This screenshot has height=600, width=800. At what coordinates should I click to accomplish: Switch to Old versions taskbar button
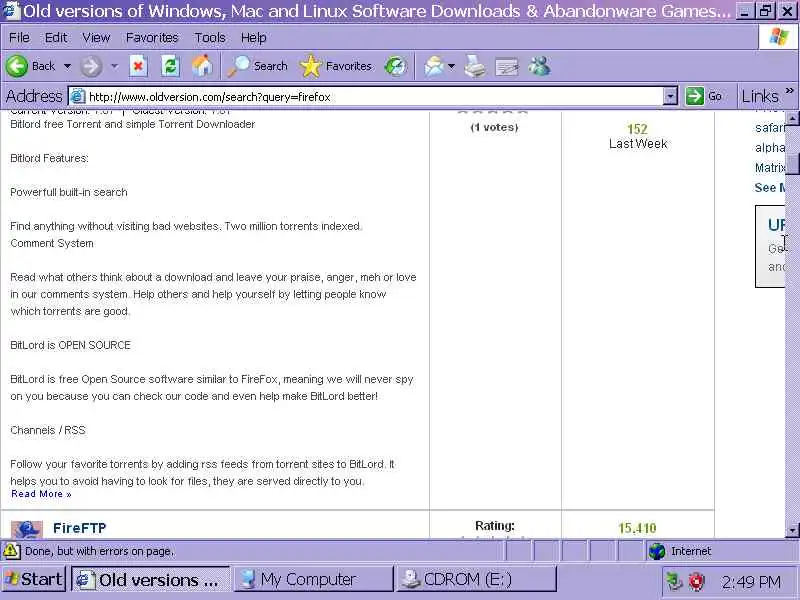[x=151, y=580]
